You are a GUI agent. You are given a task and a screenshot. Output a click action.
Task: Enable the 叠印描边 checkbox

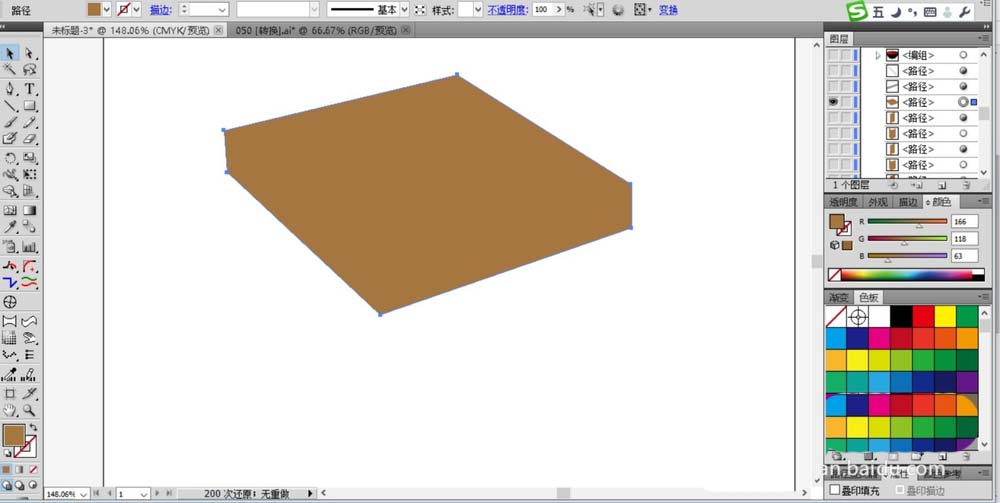(x=901, y=490)
